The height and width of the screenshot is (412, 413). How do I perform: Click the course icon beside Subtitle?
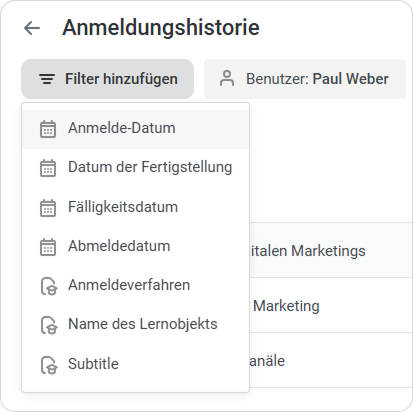pos(49,365)
